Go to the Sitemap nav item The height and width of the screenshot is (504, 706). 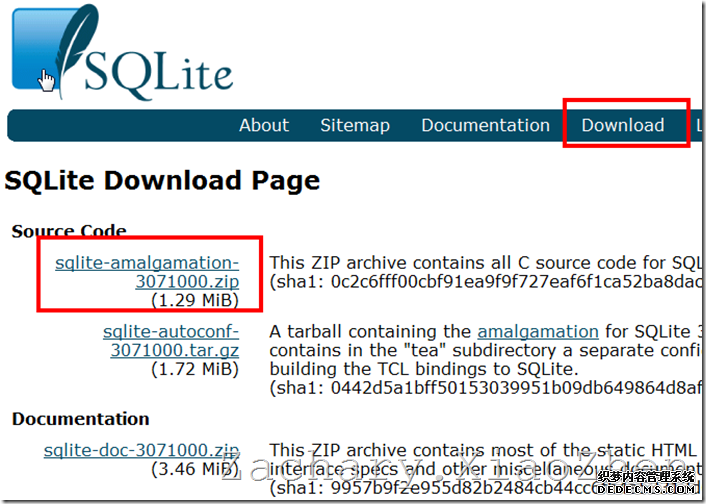[355, 125]
